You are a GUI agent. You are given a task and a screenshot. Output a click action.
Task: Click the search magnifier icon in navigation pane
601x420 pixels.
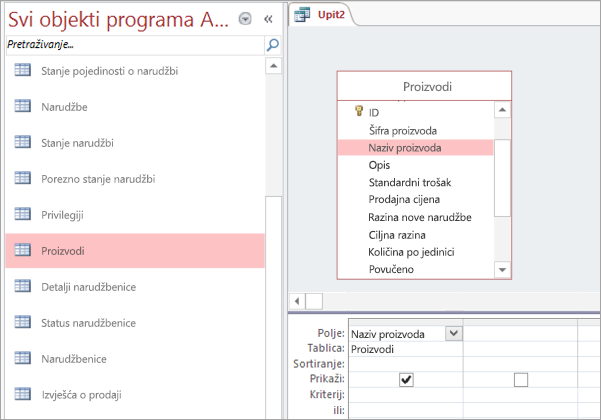coord(273,45)
